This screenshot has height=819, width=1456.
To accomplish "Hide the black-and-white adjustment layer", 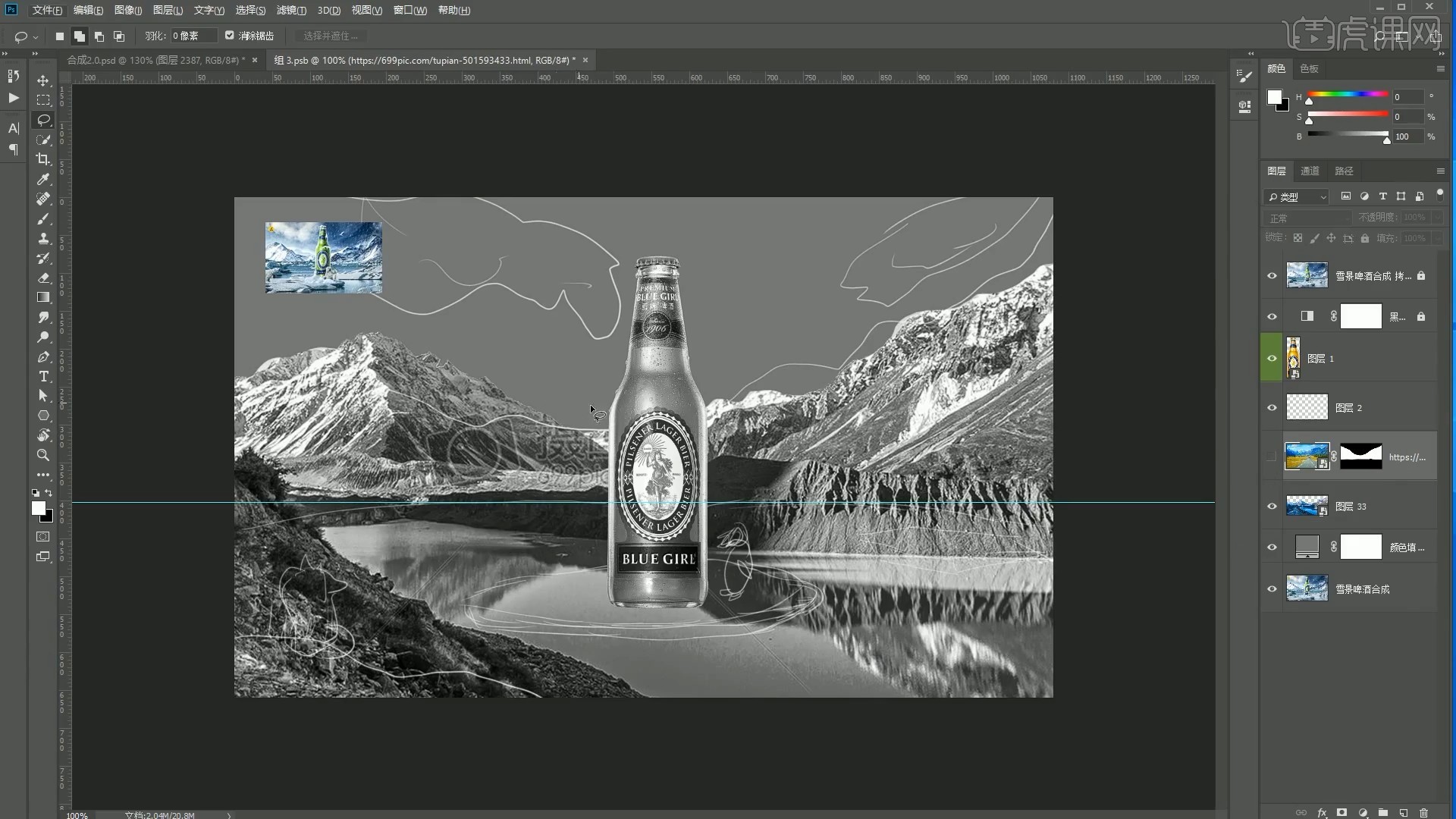I will pyautogui.click(x=1272, y=317).
